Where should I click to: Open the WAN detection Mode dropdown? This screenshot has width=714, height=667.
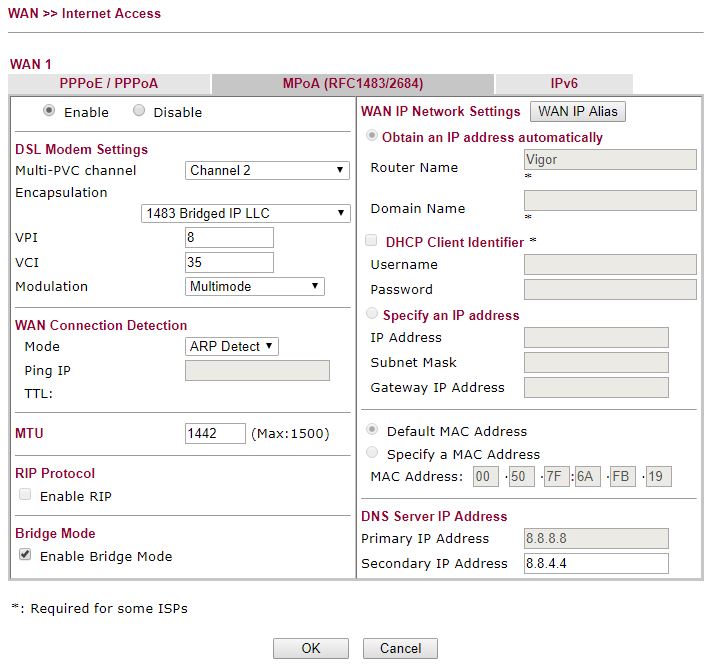232,346
